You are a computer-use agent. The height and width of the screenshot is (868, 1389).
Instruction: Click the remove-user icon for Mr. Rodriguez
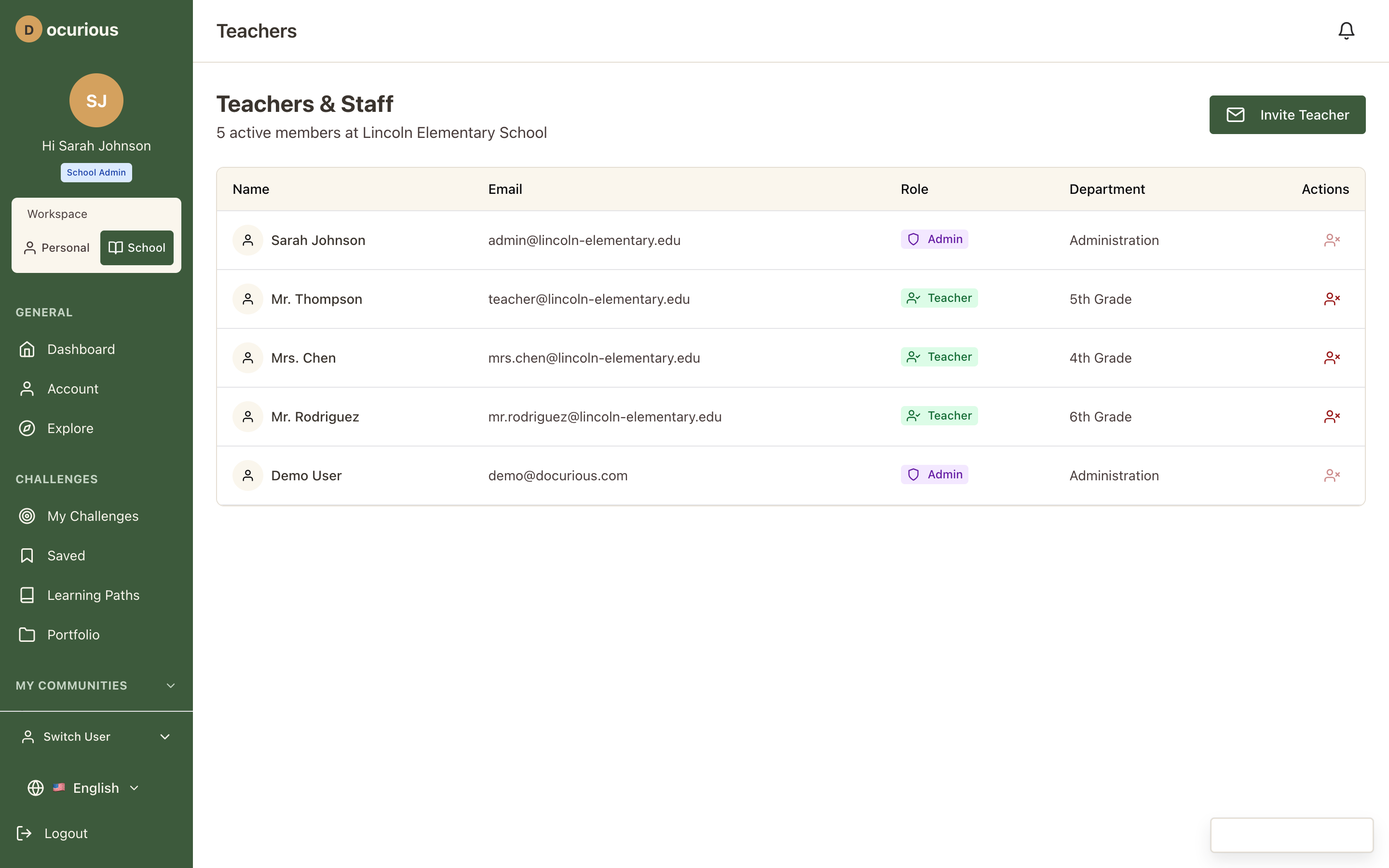pyautogui.click(x=1332, y=417)
